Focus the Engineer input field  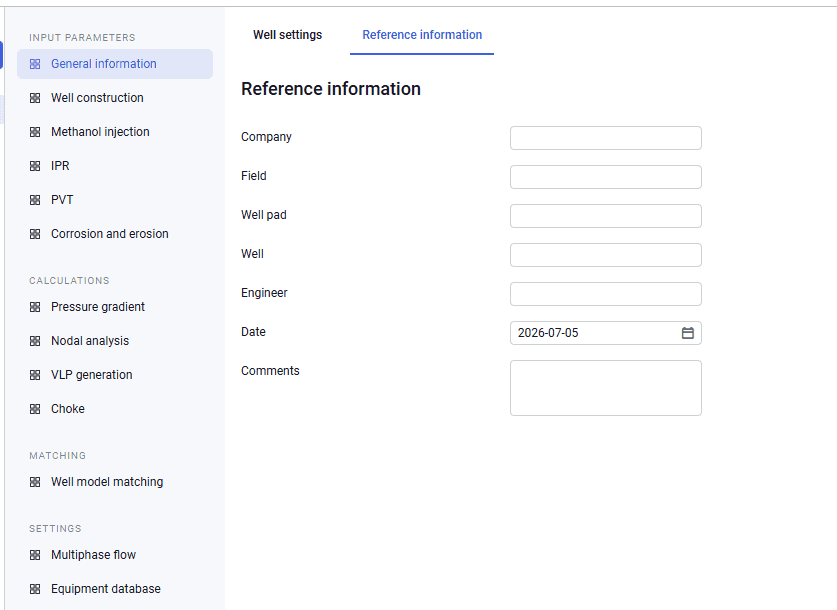(x=606, y=294)
